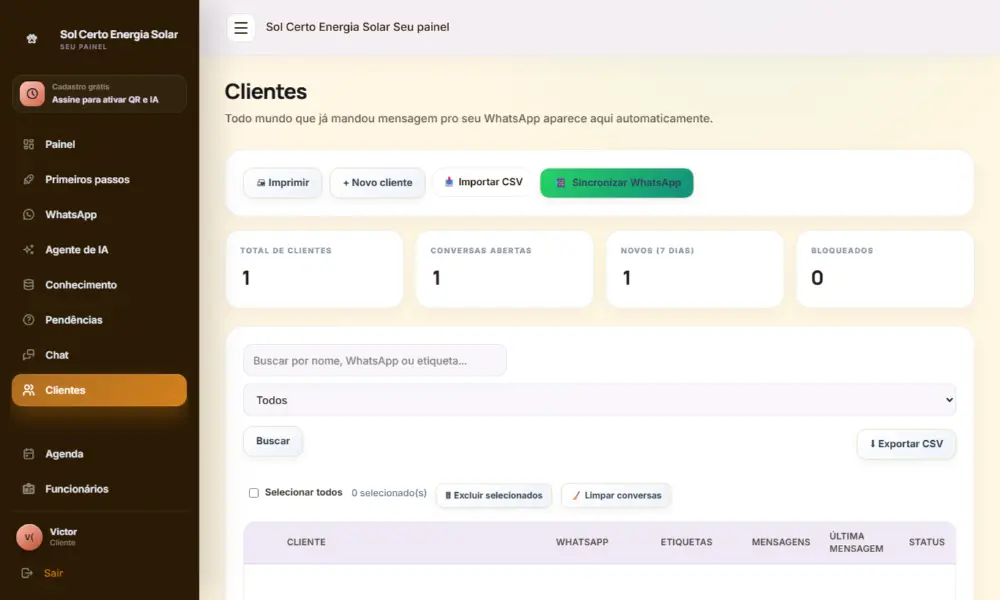1000x600 pixels.
Task: Click the Pendências question mark icon
Action: (29, 319)
